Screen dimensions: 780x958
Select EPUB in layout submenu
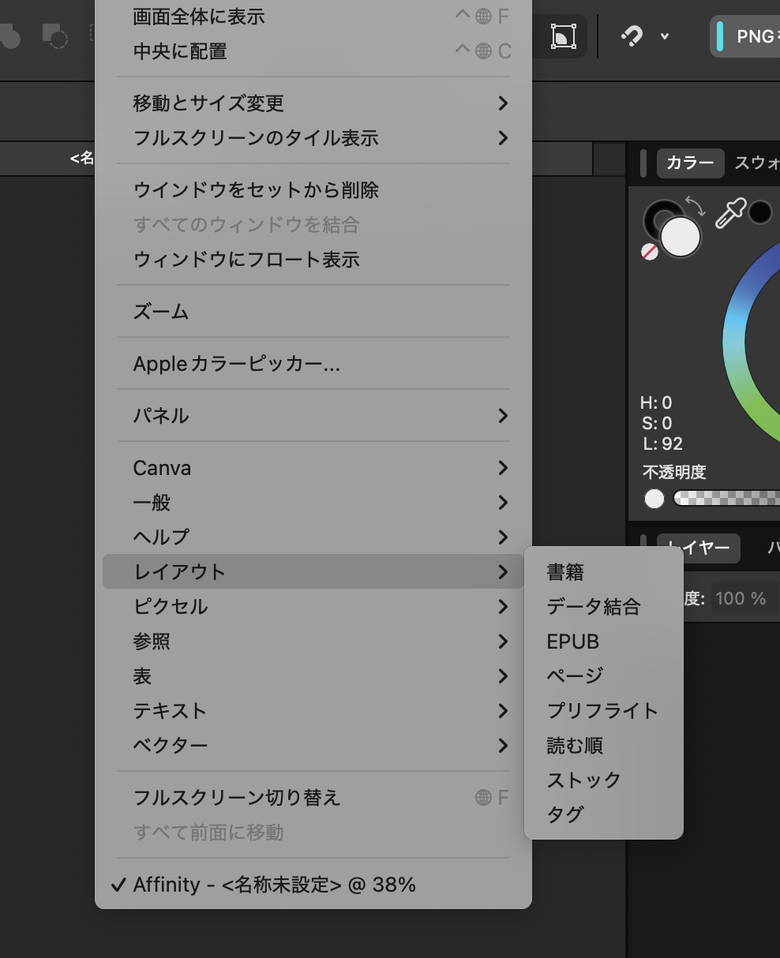[603, 642]
